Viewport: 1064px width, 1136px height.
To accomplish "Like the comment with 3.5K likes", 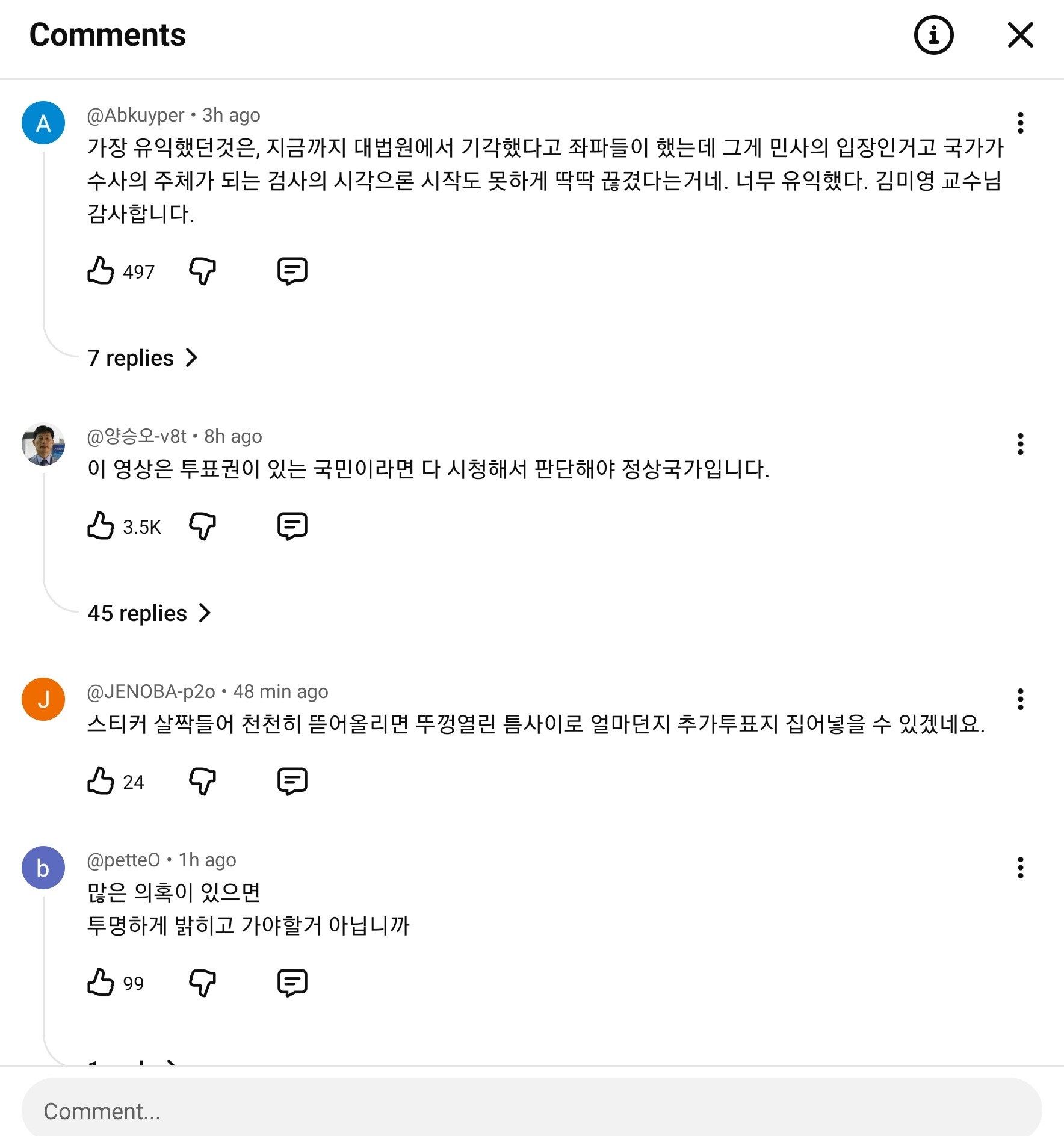I will (101, 526).
